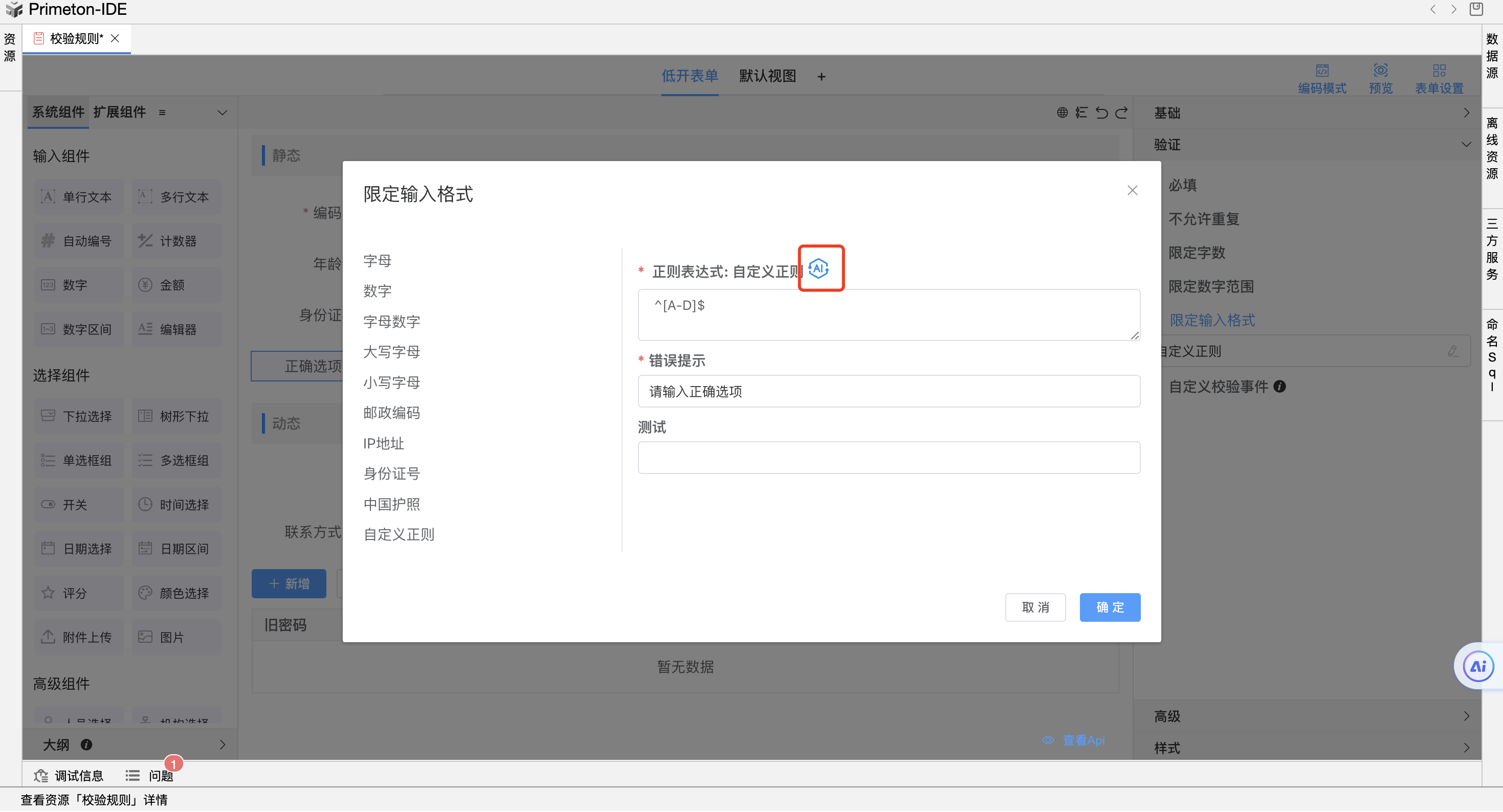The height and width of the screenshot is (812, 1503).
Task: Click the undo arrow in canvas toolbar
Action: point(1101,112)
